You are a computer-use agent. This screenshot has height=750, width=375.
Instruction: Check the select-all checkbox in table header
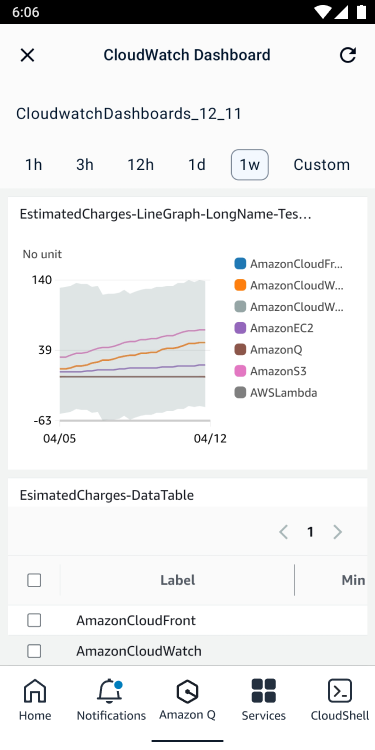[34, 580]
